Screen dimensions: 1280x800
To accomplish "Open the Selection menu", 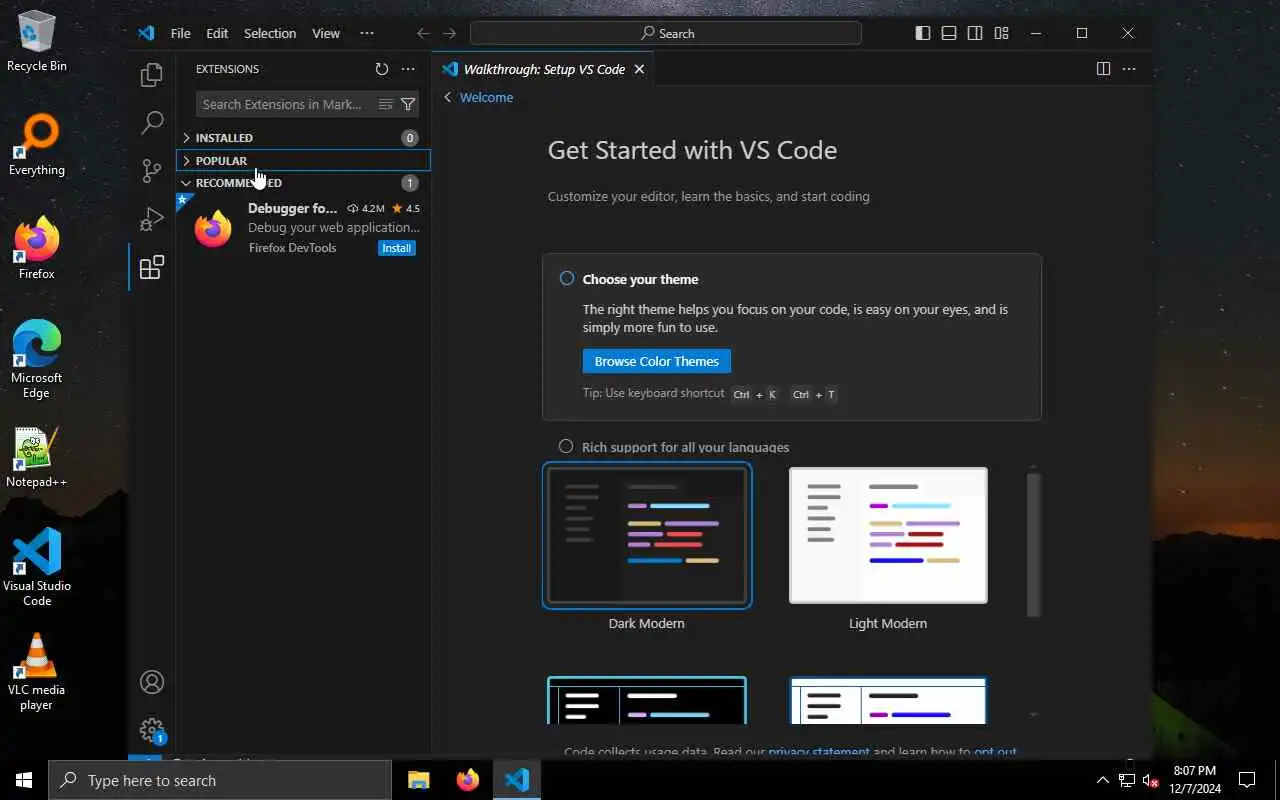I will (x=270, y=33).
